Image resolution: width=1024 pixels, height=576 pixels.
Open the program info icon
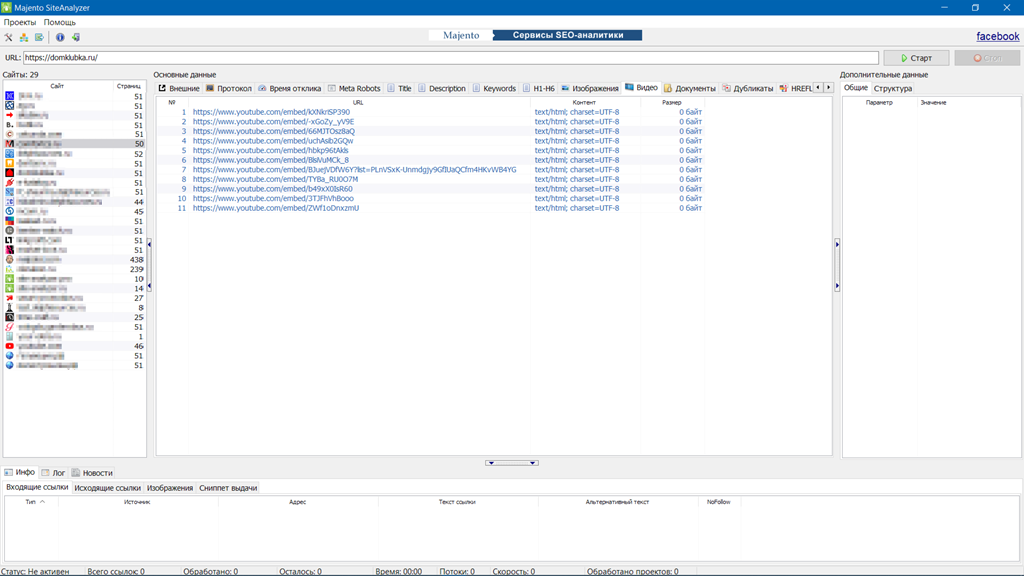click(x=60, y=37)
